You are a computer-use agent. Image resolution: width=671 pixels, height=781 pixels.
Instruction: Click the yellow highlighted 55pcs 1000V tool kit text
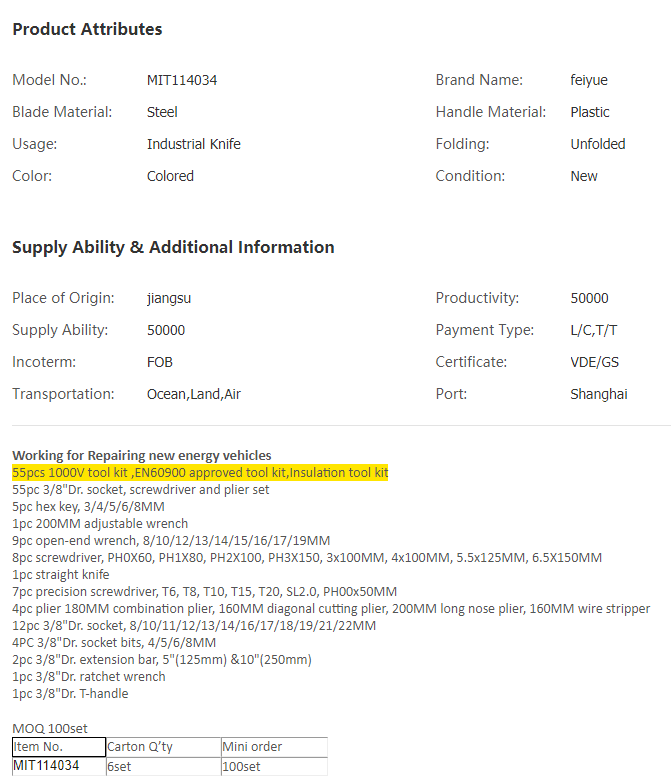tap(200, 472)
